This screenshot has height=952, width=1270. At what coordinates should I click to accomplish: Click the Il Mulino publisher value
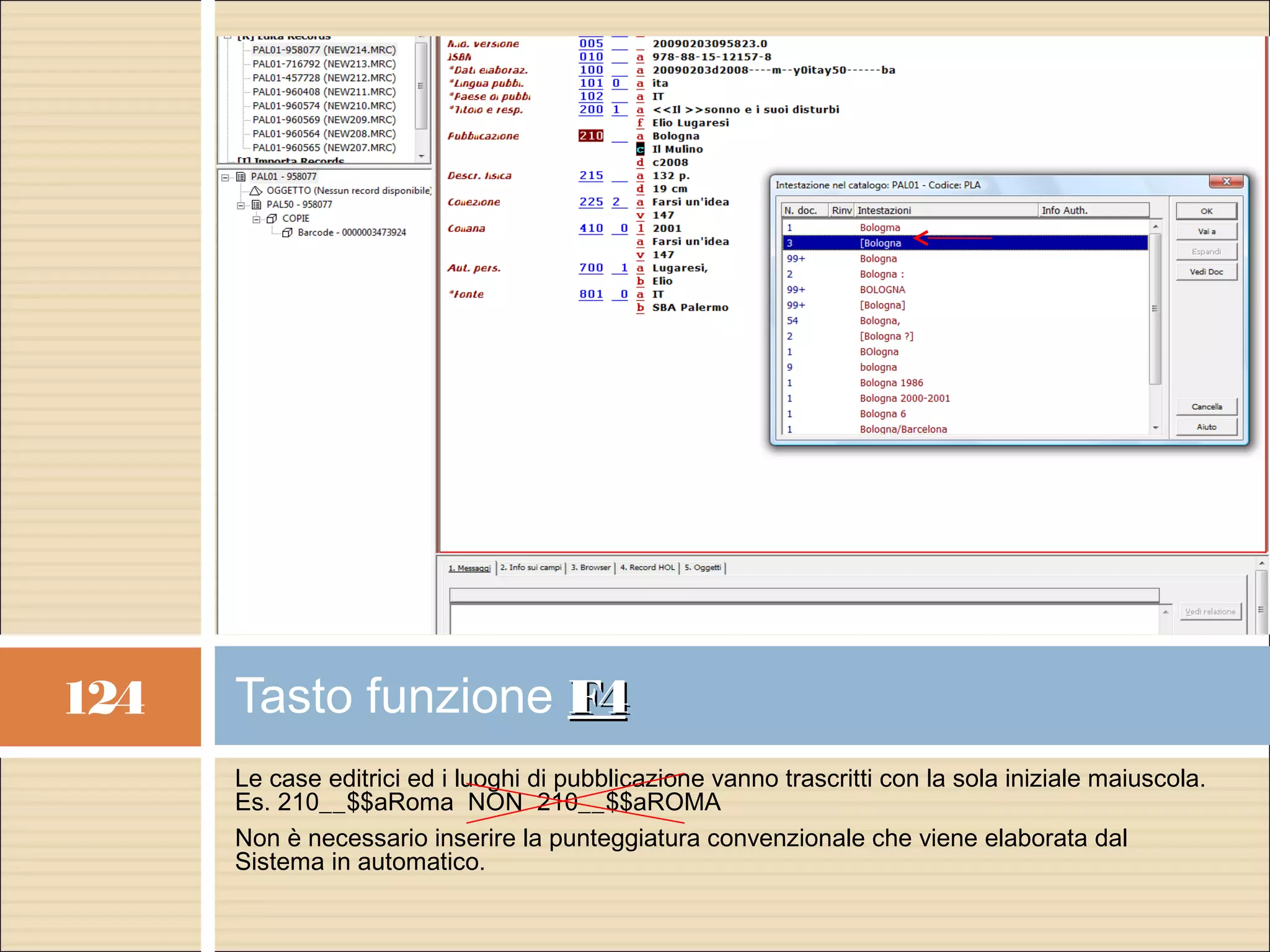(x=677, y=149)
